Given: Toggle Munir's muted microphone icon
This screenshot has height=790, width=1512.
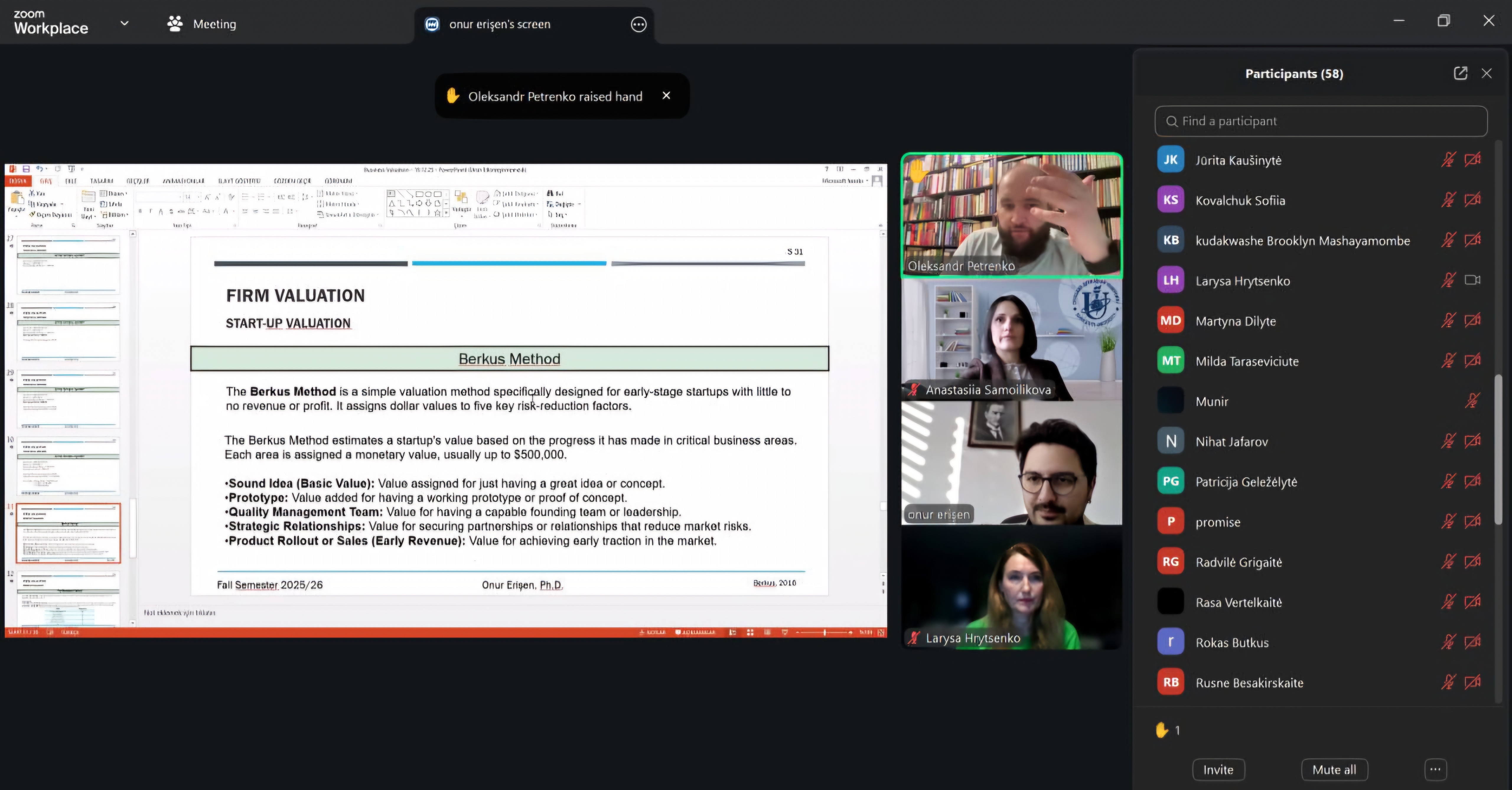Looking at the screenshot, I should [1472, 401].
